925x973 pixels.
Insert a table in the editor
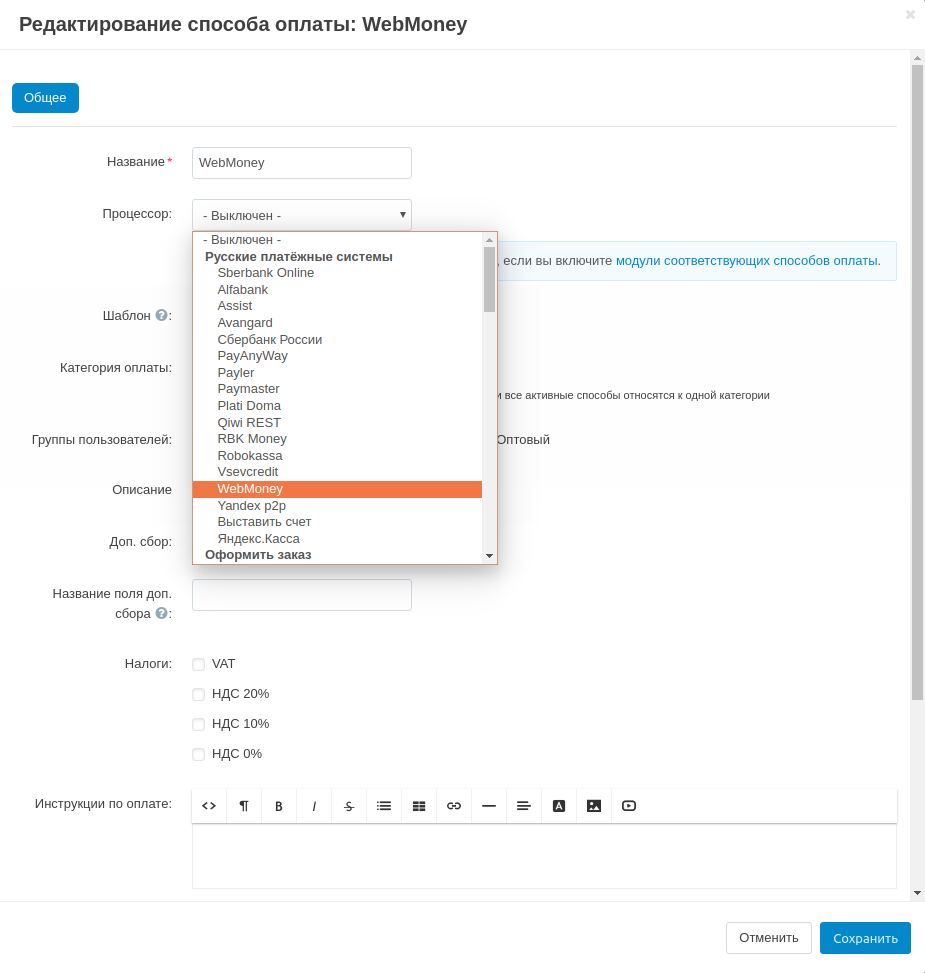click(419, 806)
